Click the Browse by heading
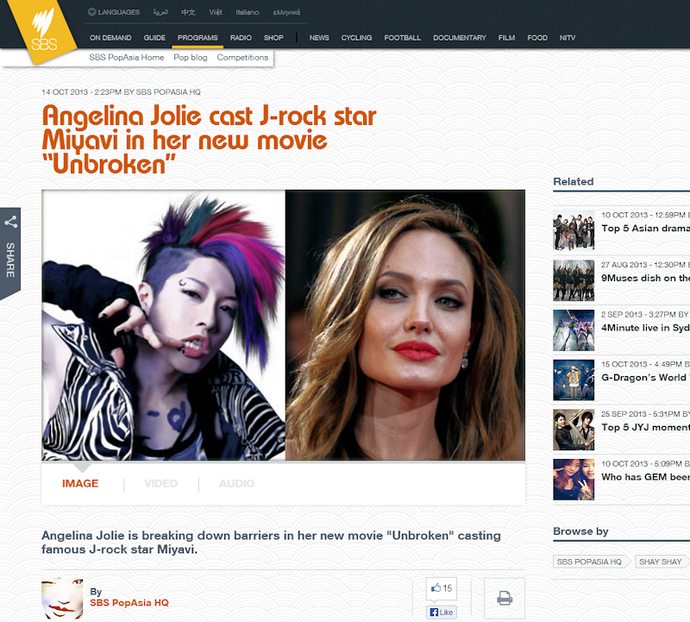The image size is (690, 622). pos(581,531)
